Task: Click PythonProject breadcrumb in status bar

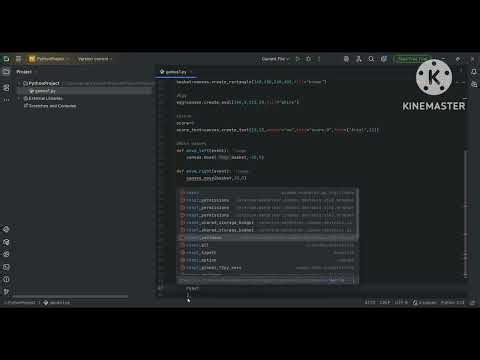Action: [x=21, y=302]
